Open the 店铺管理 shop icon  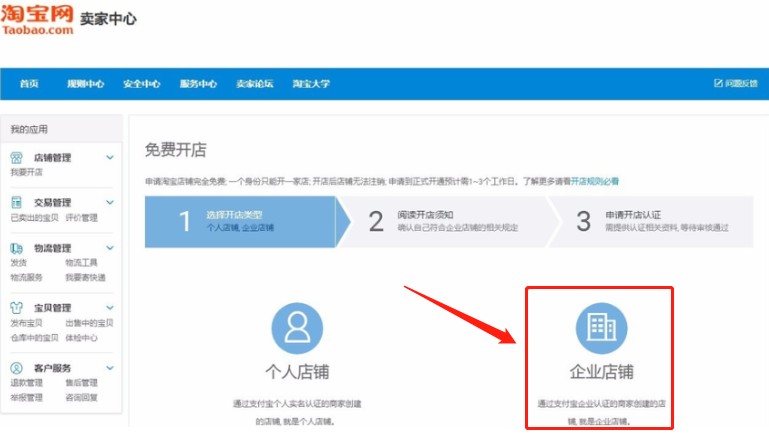(x=16, y=158)
